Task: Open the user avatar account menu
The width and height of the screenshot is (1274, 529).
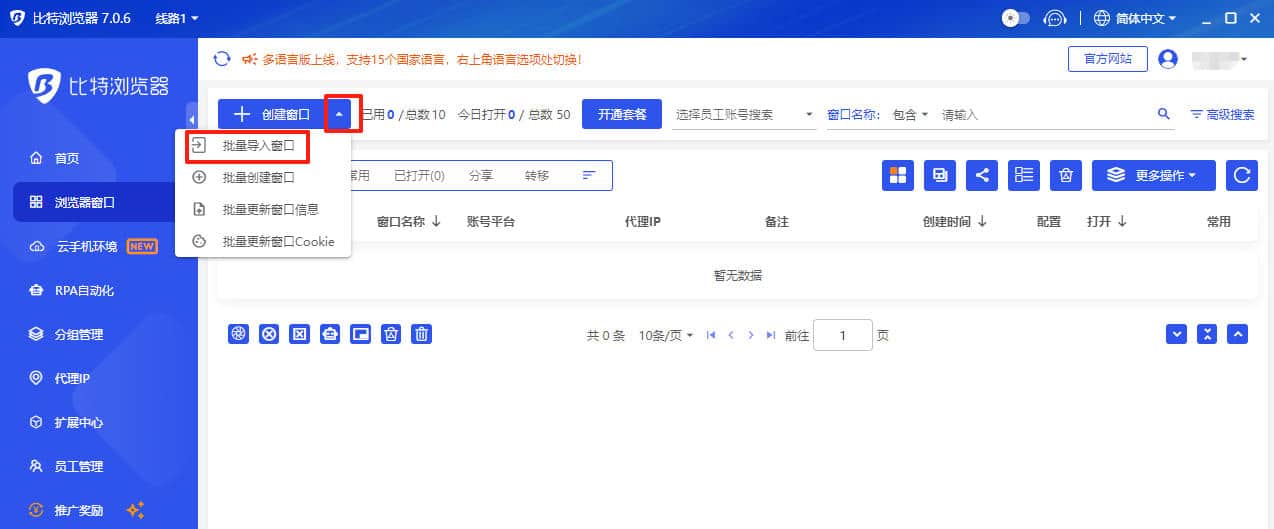Action: 1167,59
